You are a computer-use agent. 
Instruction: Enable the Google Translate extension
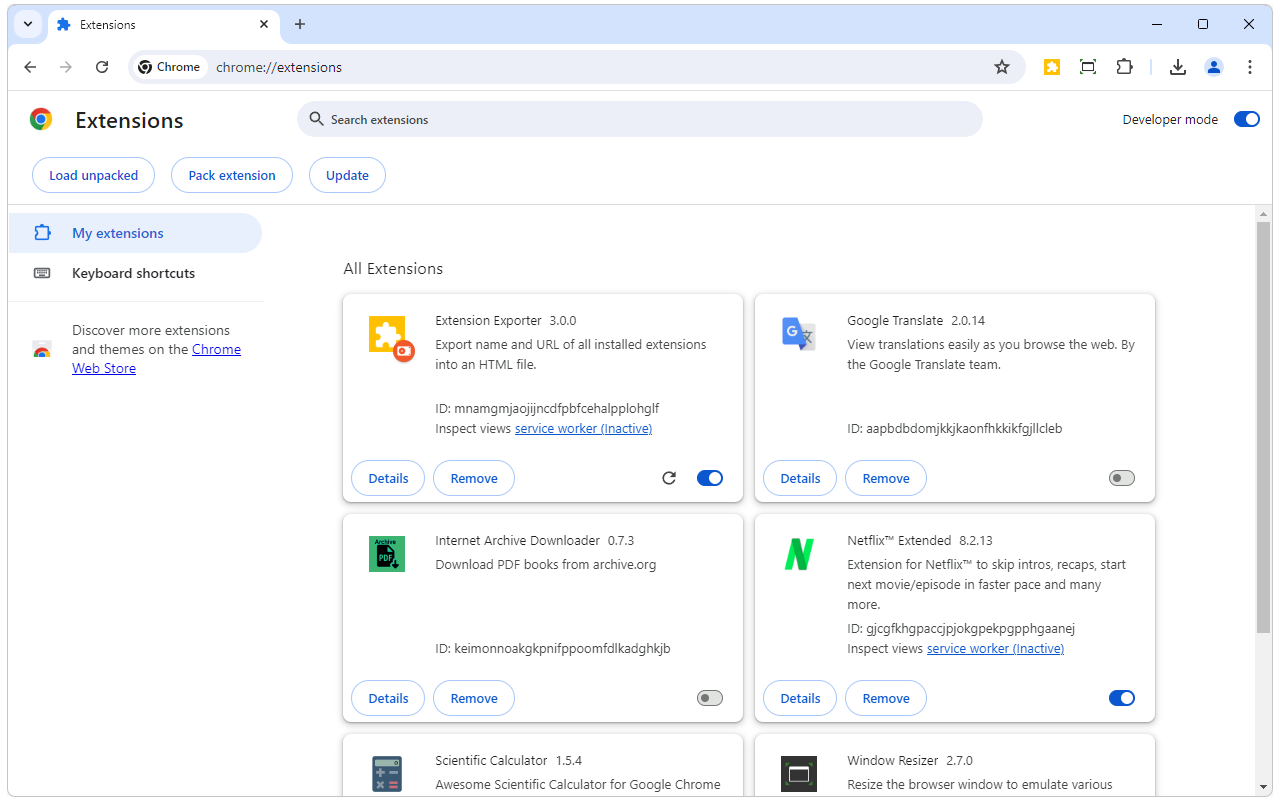(x=1121, y=478)
